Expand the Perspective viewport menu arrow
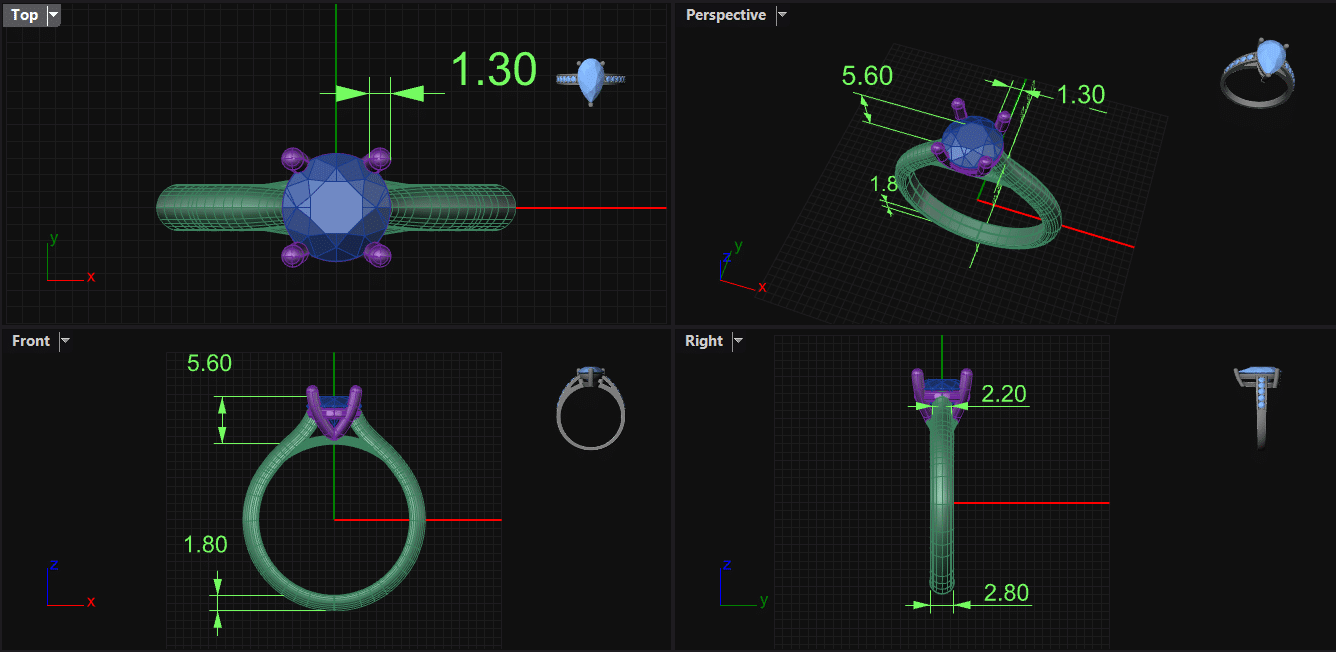Viewport: 1336px width, 652px height. [x=782, y=15]
